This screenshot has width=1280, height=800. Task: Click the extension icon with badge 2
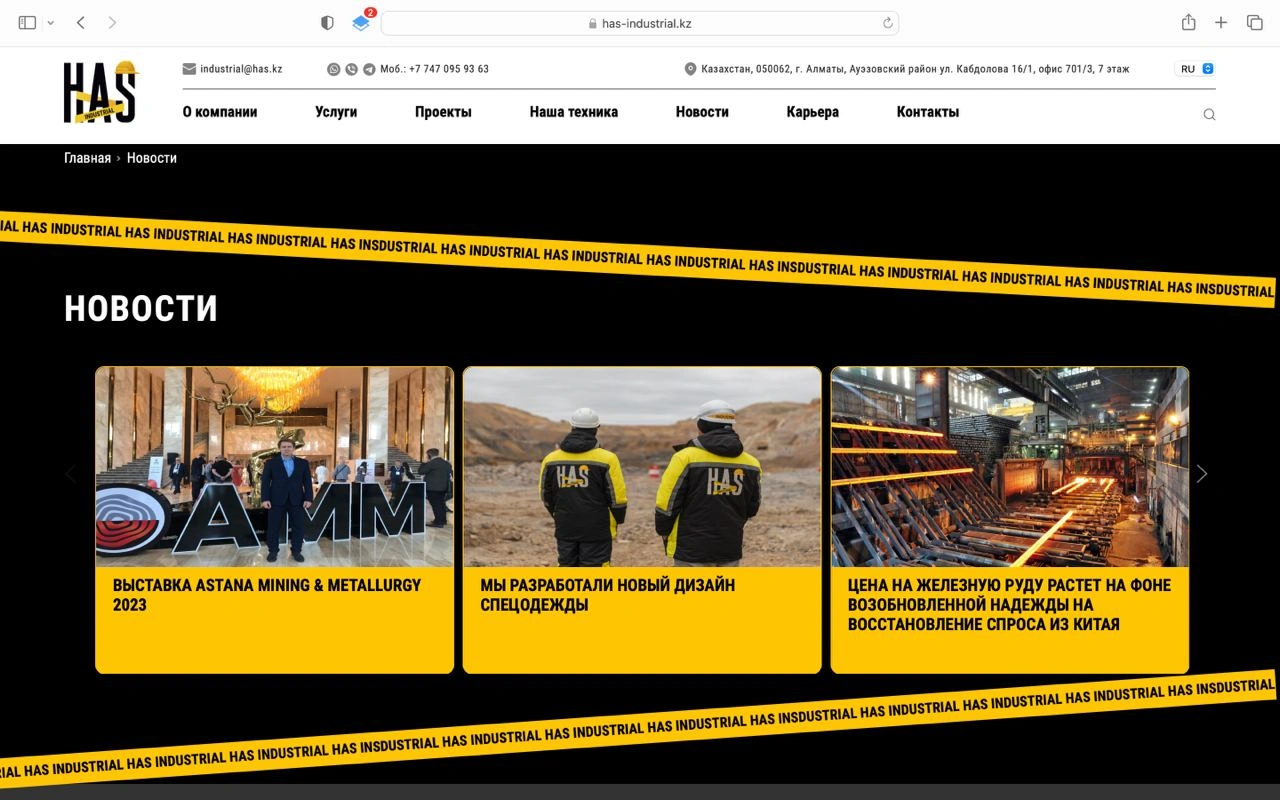362,22
